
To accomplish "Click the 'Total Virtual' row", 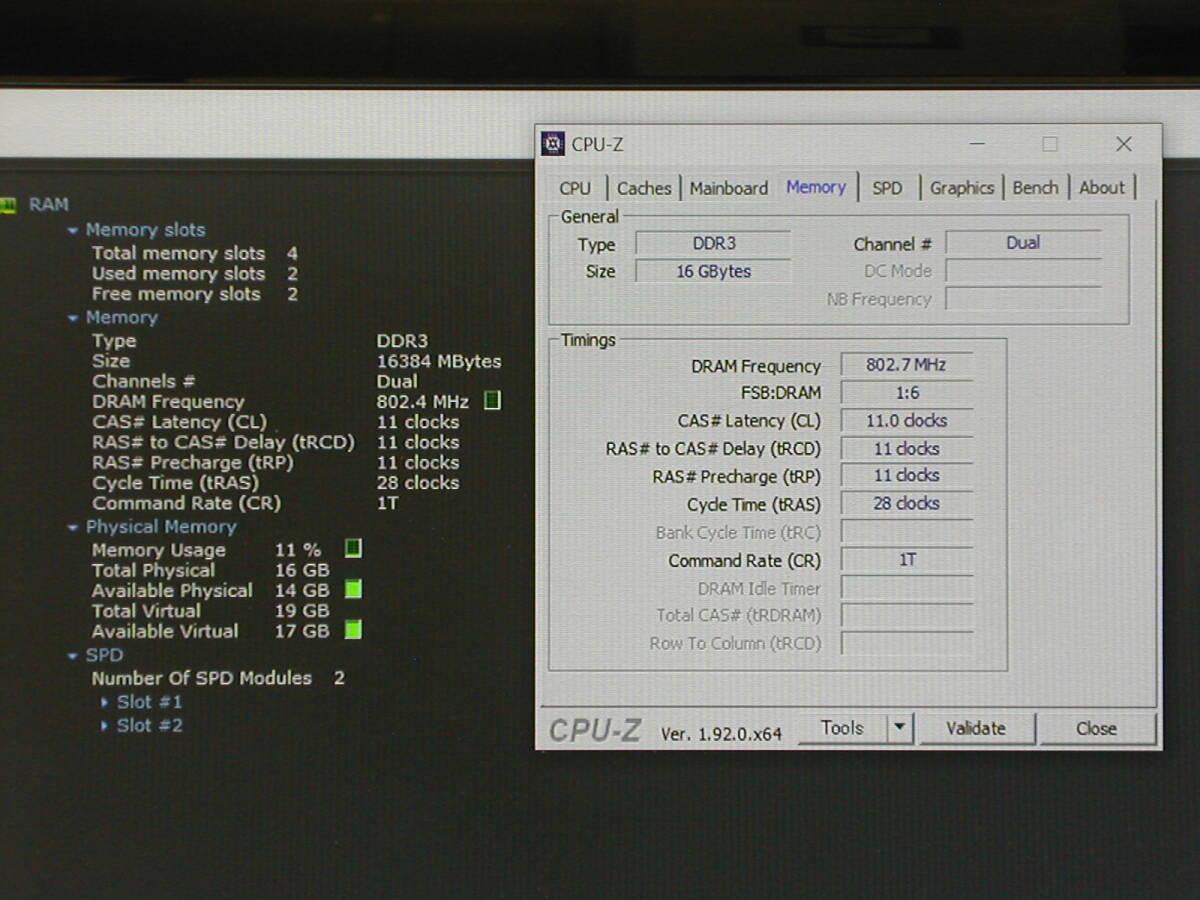I will coord(211,610).
